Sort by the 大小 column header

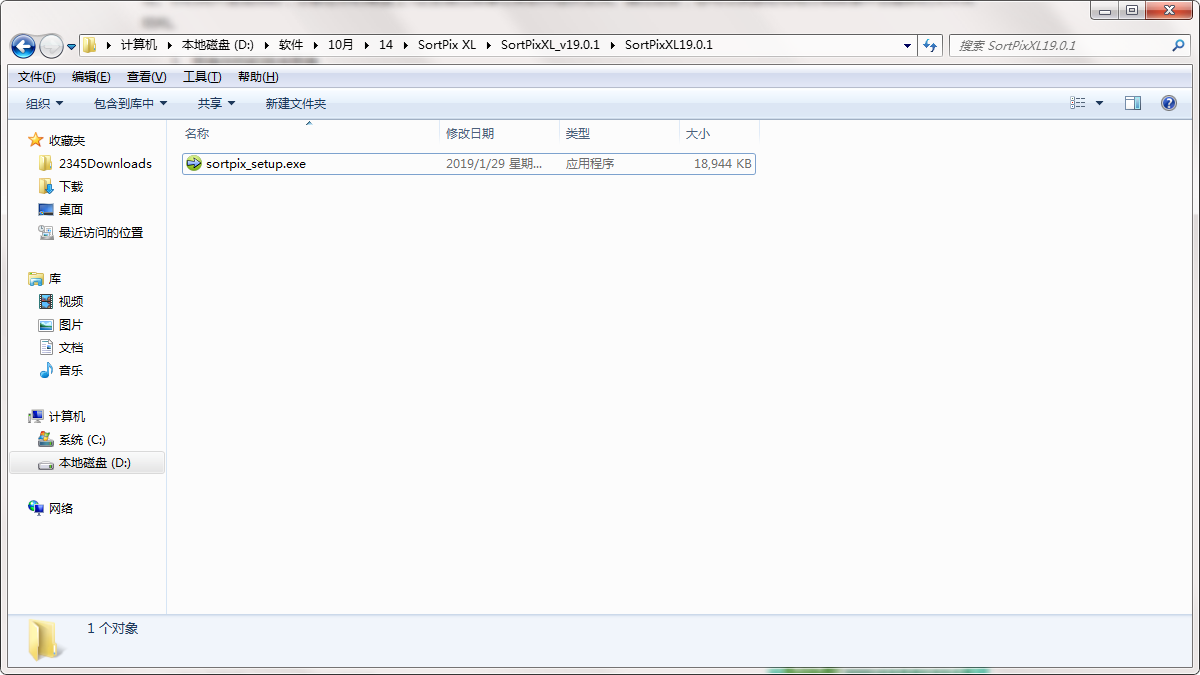pos(697,133)
